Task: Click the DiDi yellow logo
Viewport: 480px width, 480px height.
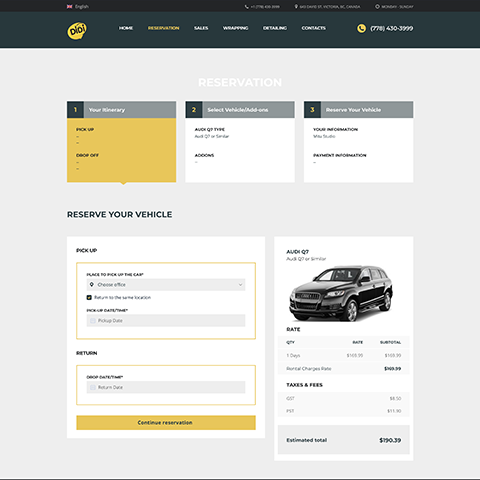Action: tap(77, 31)
